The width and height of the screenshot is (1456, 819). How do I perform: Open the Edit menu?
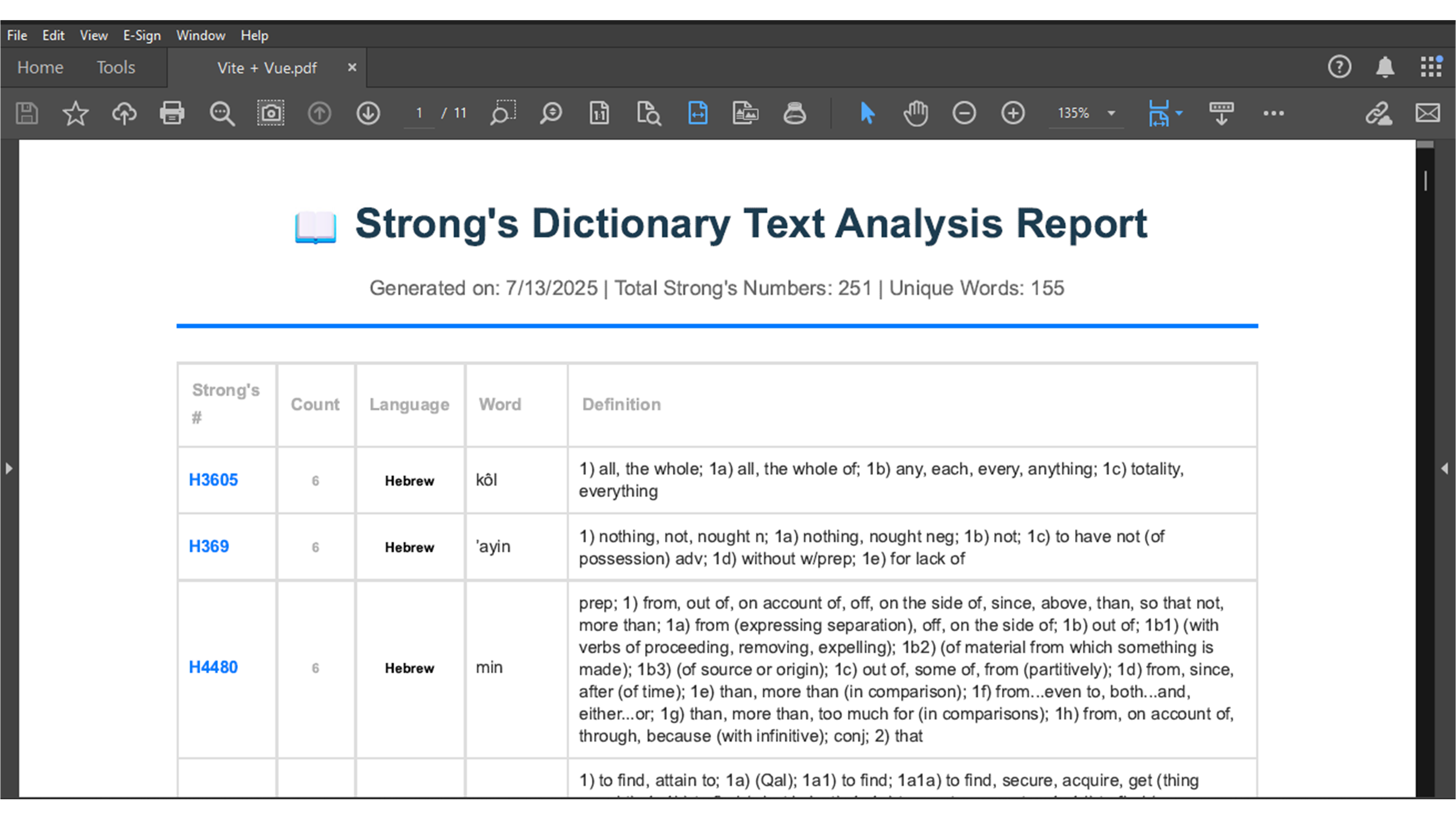(53, 35)
